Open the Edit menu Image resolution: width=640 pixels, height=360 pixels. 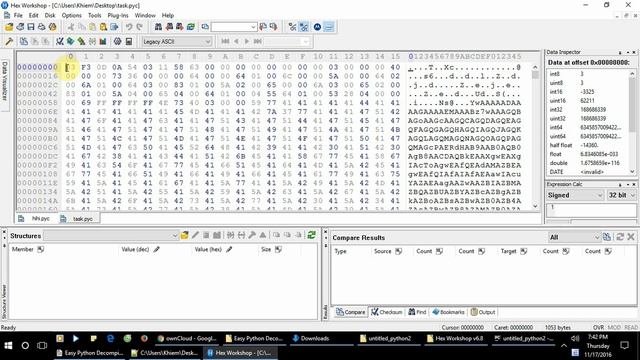[x=33, y=15]
